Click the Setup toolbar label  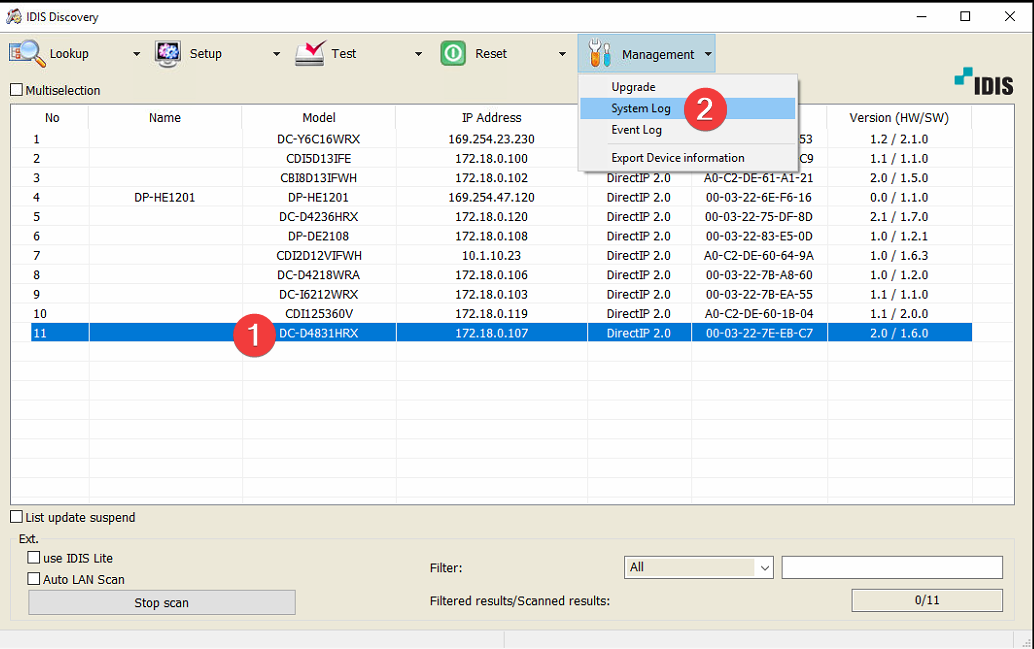pos(206,54)
